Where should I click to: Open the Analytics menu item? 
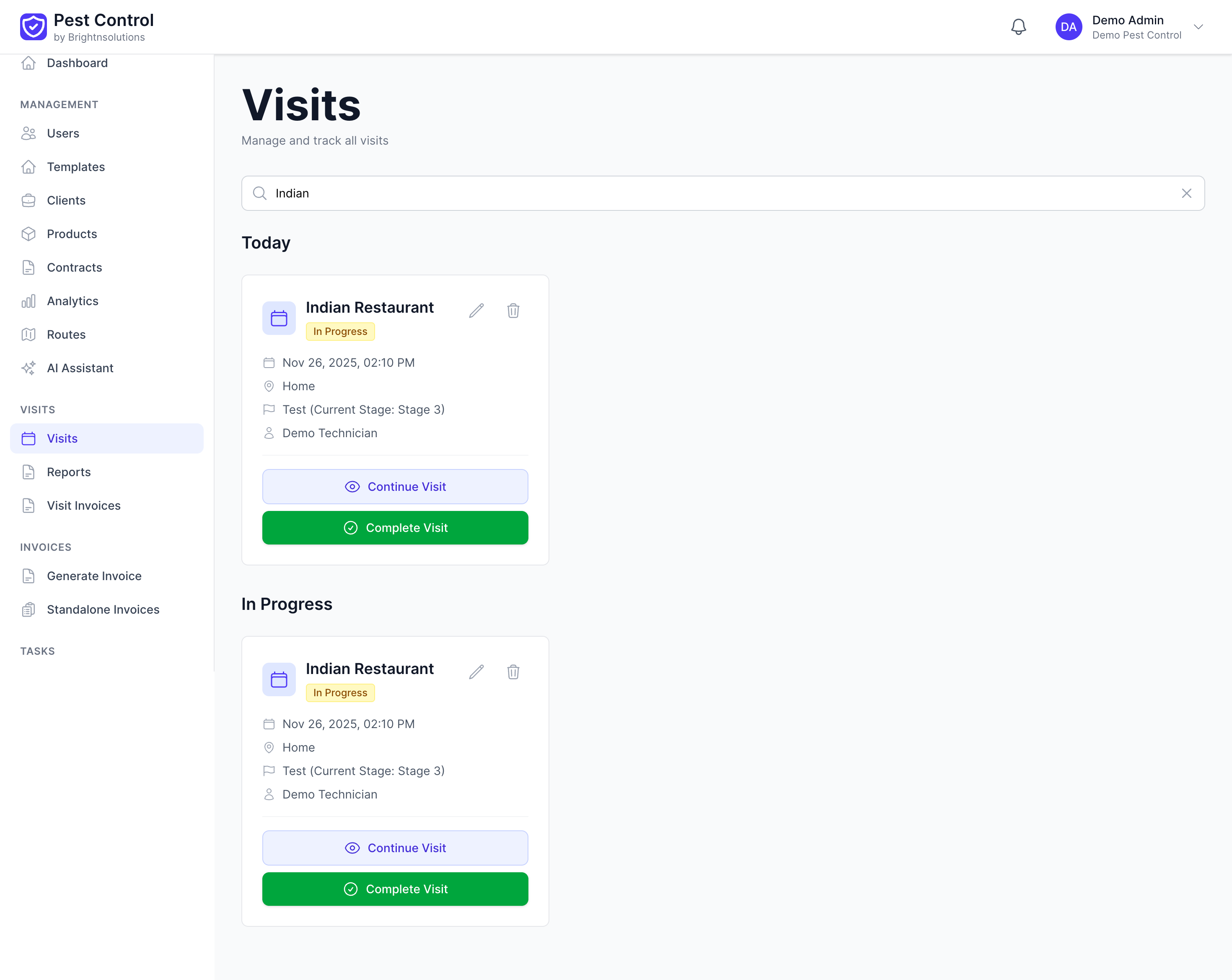pyautogui.click(x=72, y=301)
